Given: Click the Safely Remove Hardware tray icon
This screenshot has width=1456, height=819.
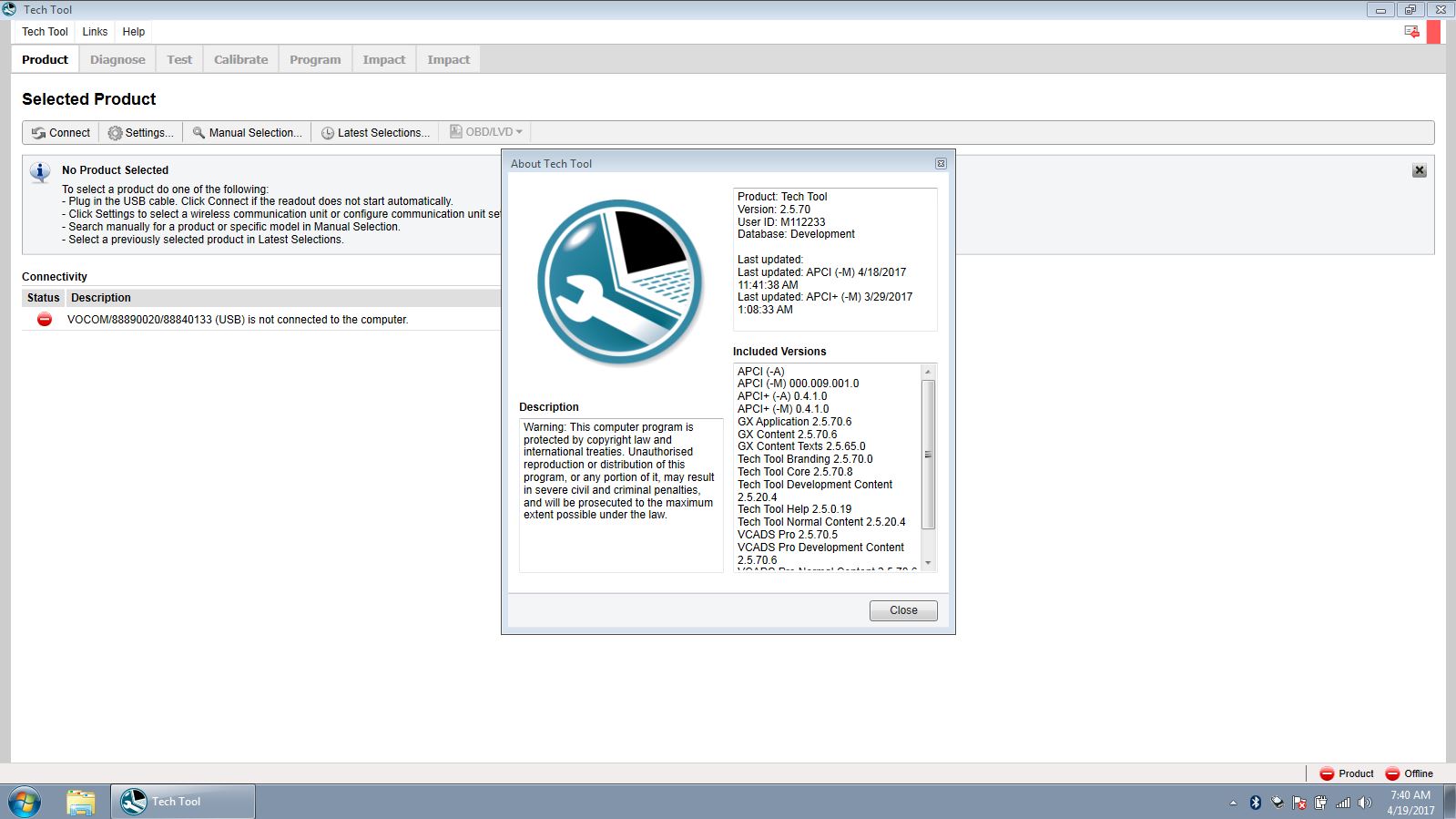Looking at the screenshot, I should pos(1278,803).
